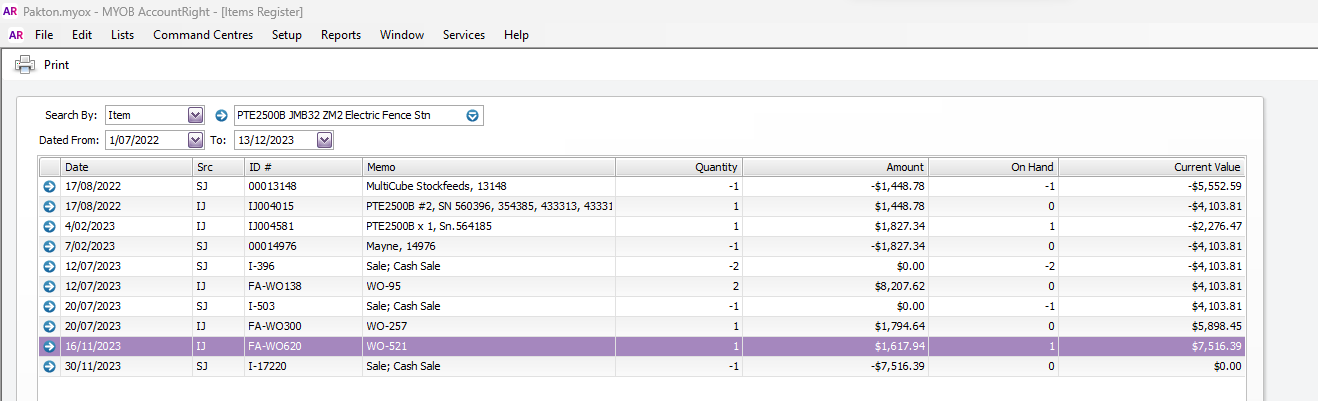
Task: Click the Amount column header
Action: tap(835, 167)
